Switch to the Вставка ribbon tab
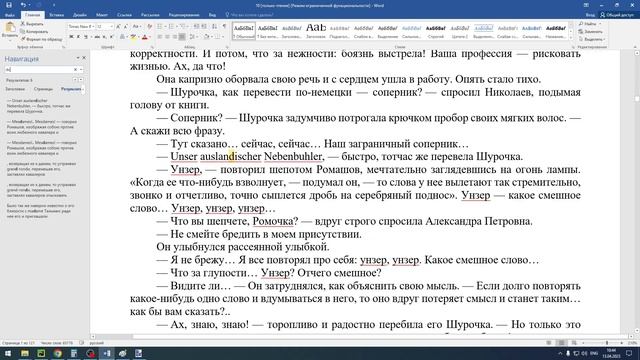This screenshot has height=360, width=640. (56, 15)
